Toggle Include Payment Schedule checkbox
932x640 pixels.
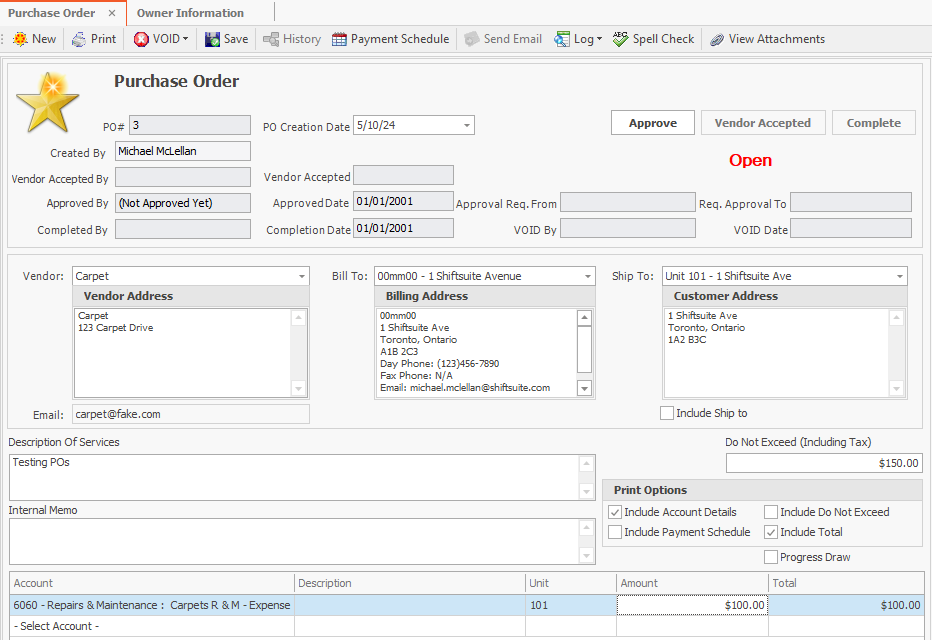pyautogui.click(x=615, y=532)
